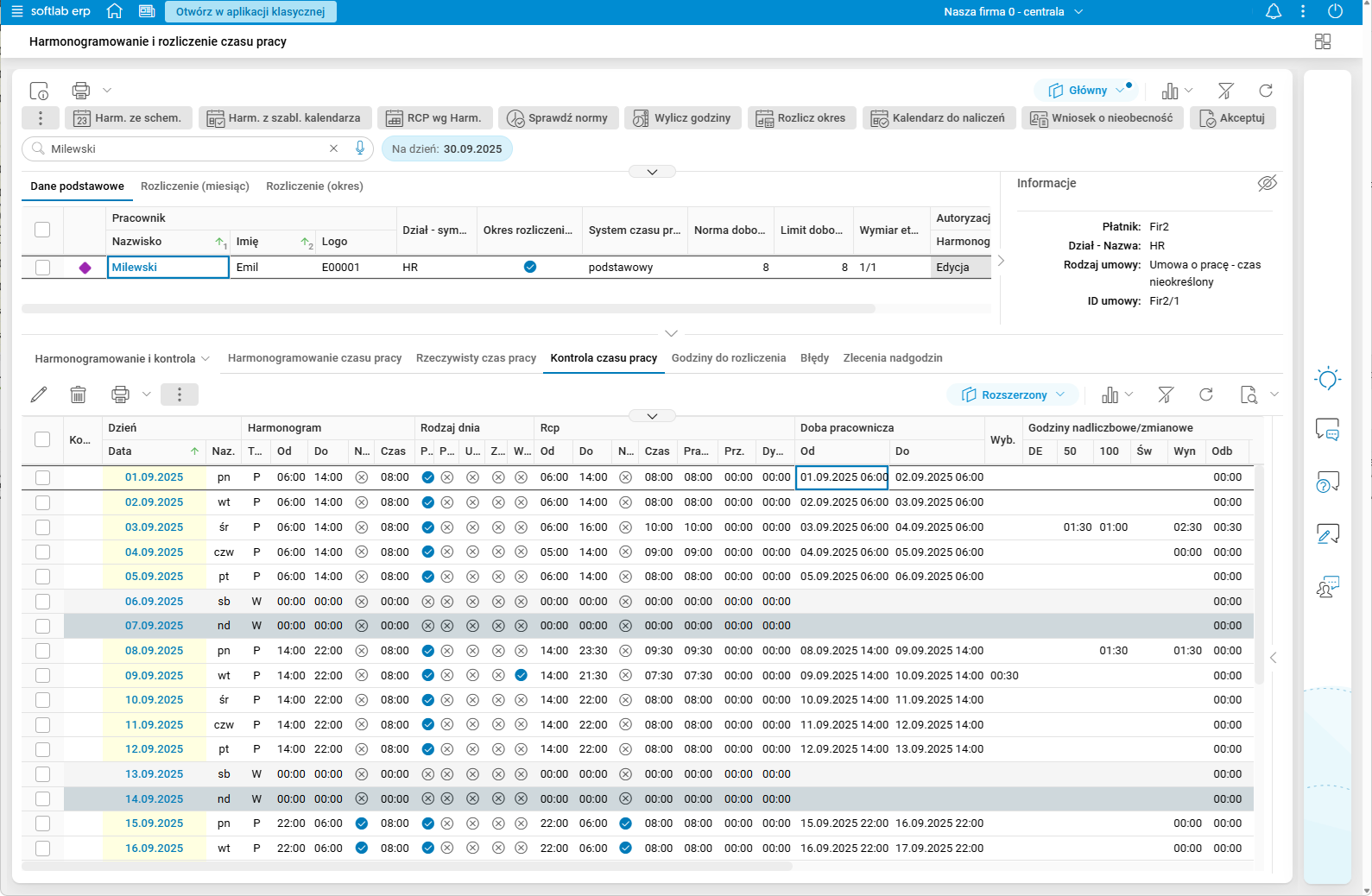Click the Wylicz godziny button
1372x896 pixels.
[681, 118]
